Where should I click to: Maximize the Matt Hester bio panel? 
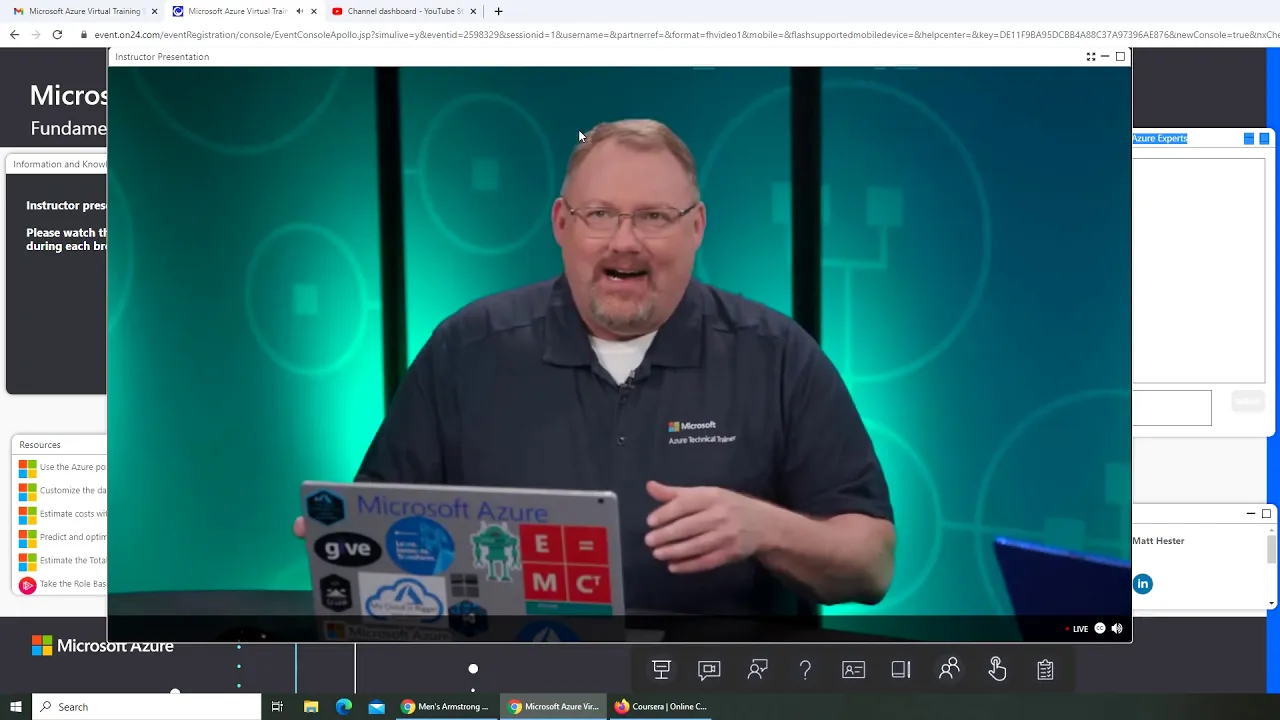(x=1266, y=514)
